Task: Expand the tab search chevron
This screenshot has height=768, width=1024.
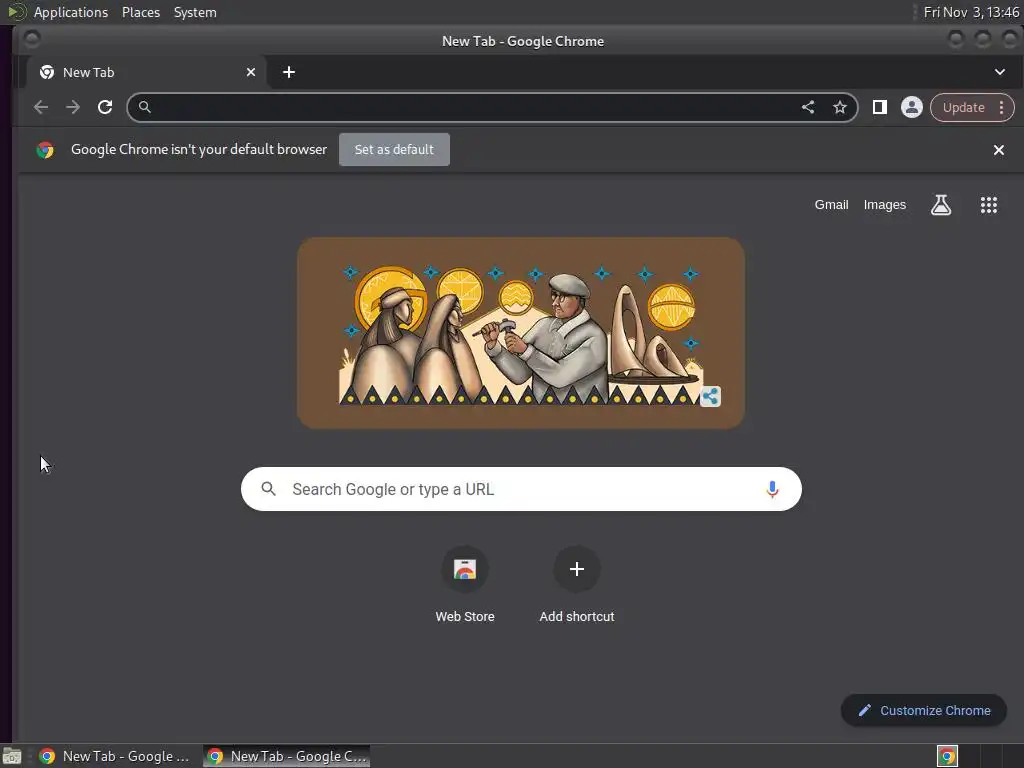Action: click(x=999, y=72)
